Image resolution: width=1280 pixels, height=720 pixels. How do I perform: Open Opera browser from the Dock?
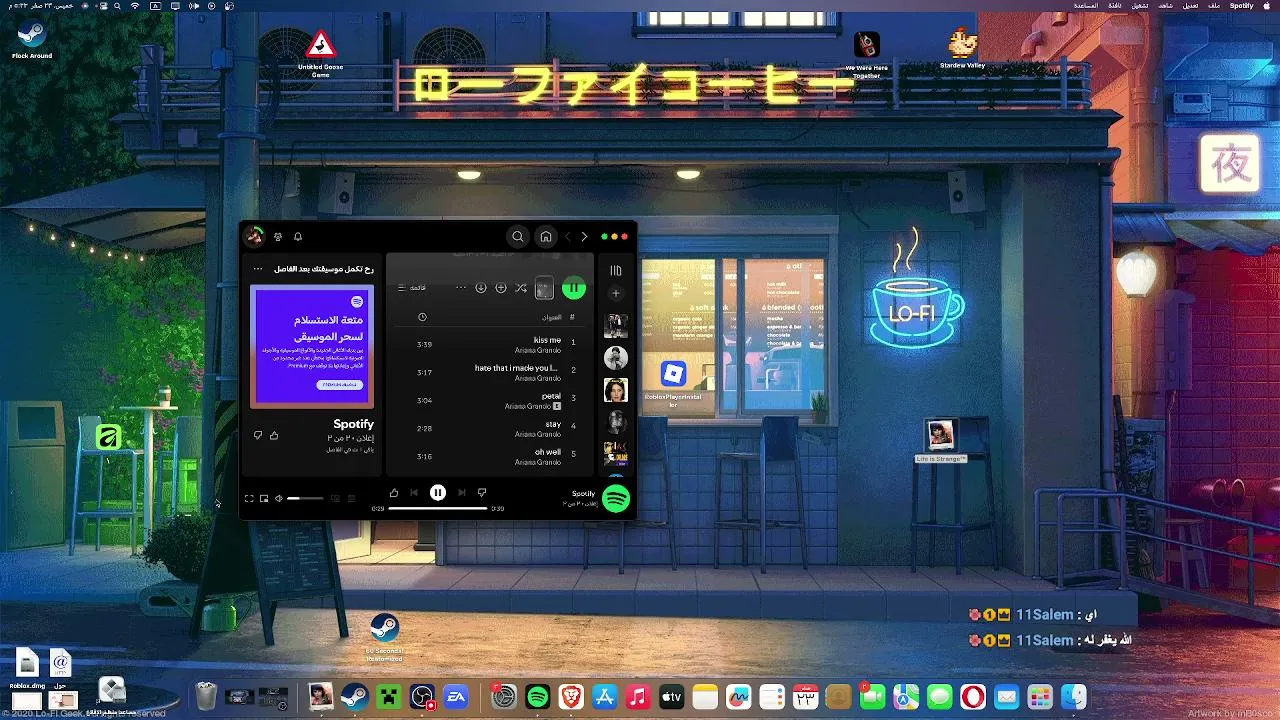[x=973, y=696]
